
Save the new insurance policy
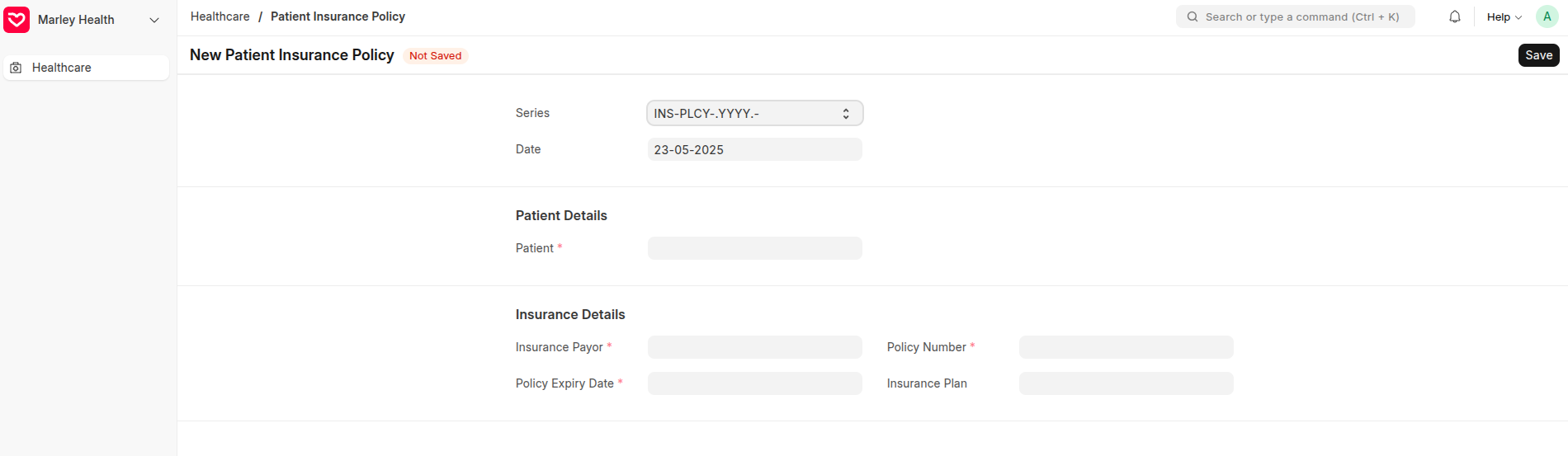[1538, 55]
